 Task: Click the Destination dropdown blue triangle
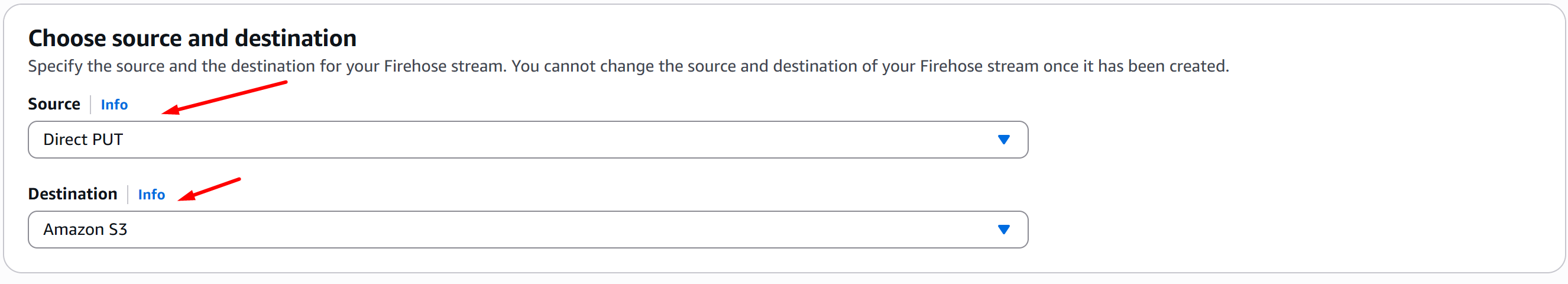tap(1003, 230)
